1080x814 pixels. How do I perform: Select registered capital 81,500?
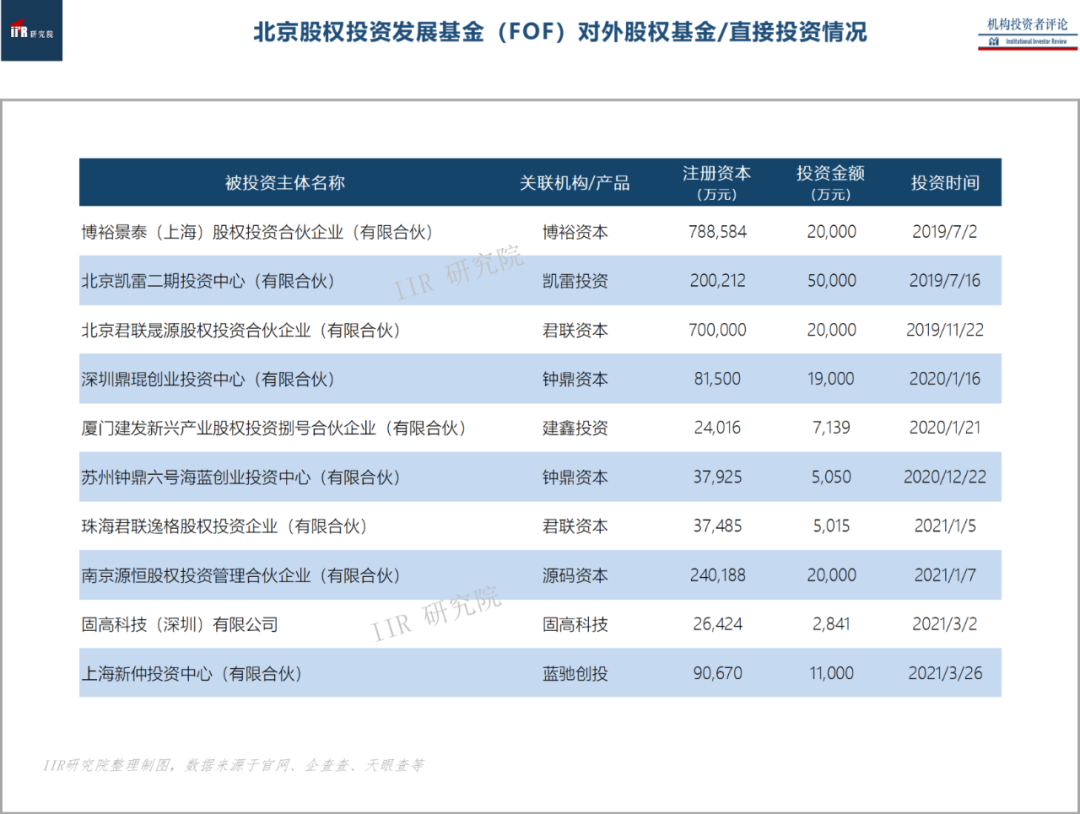pyautogui.click(x=717, y=379)
